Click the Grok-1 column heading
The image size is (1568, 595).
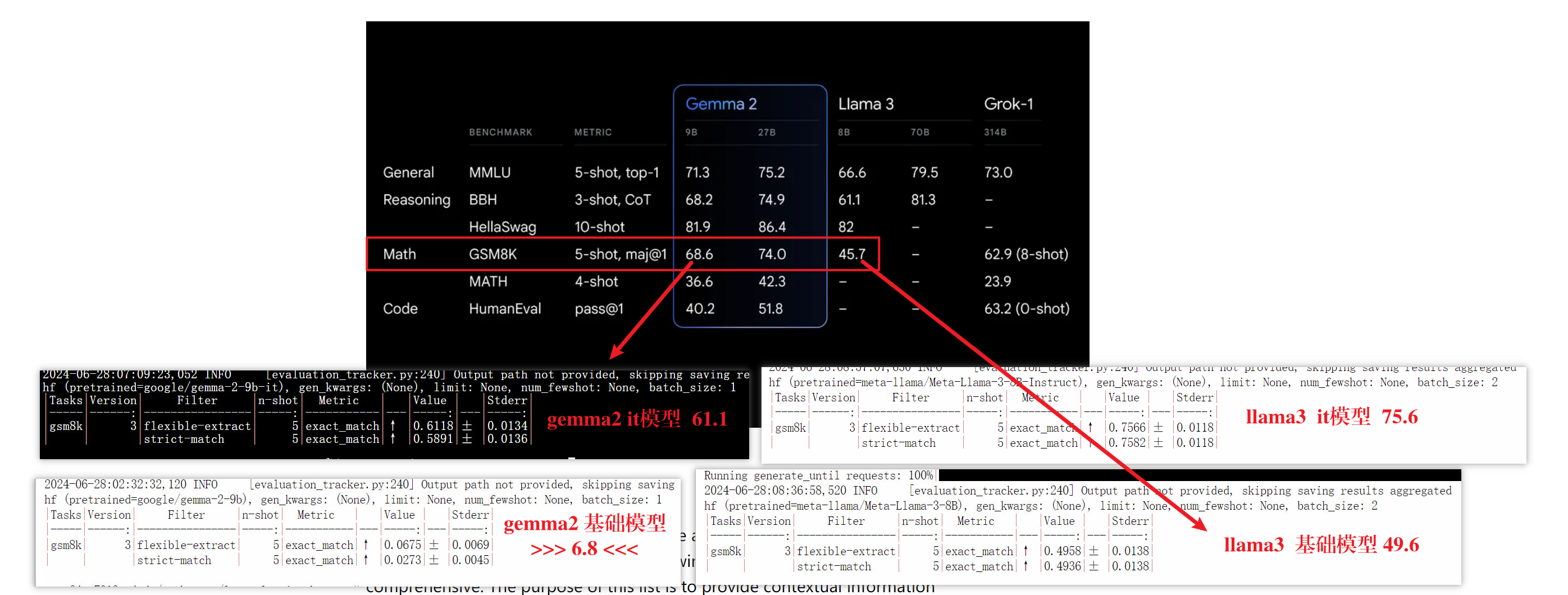pyautogui.click(x=1008, y=104)
